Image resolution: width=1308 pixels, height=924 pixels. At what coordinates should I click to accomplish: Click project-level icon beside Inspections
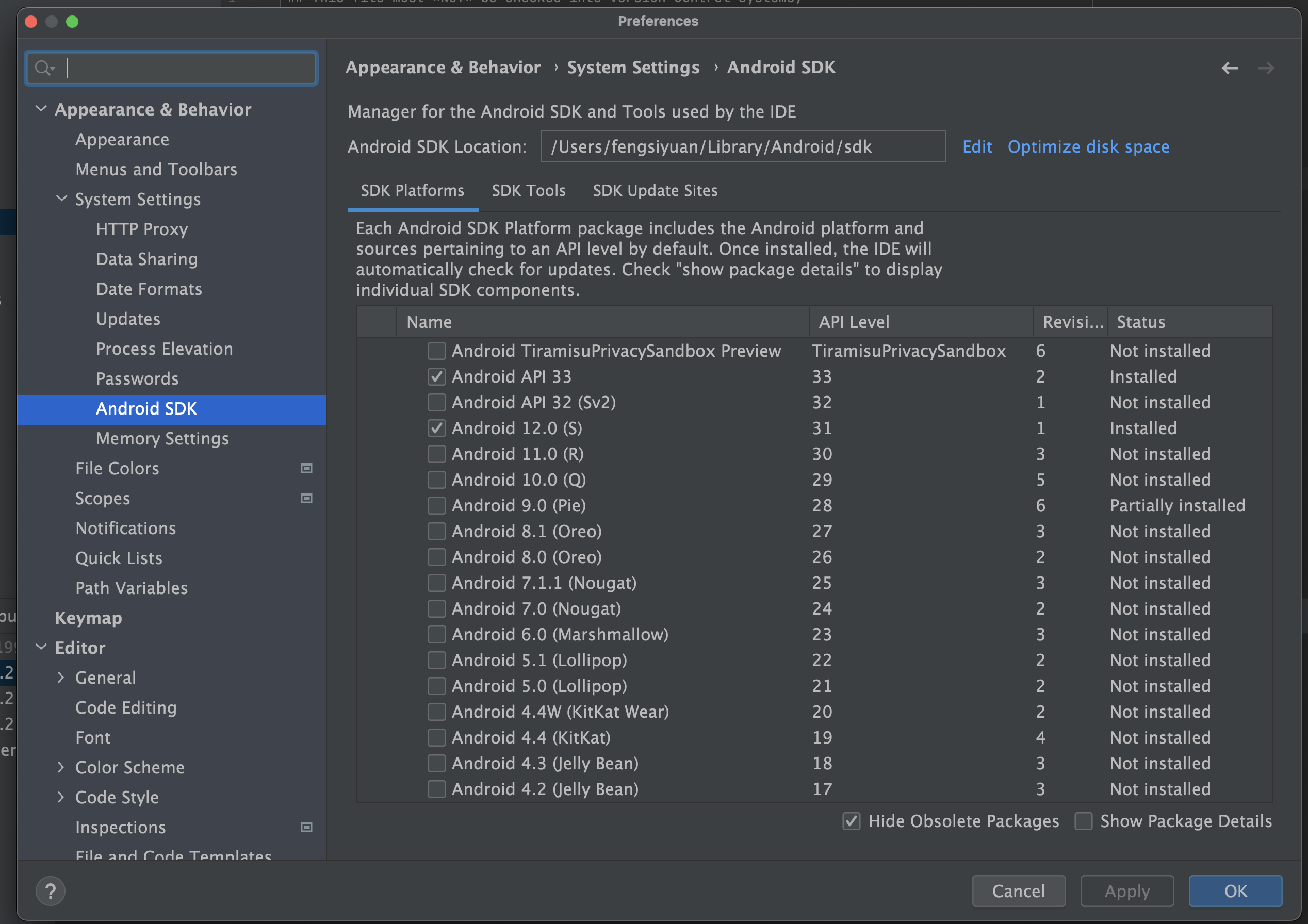(x=306, y=827)
